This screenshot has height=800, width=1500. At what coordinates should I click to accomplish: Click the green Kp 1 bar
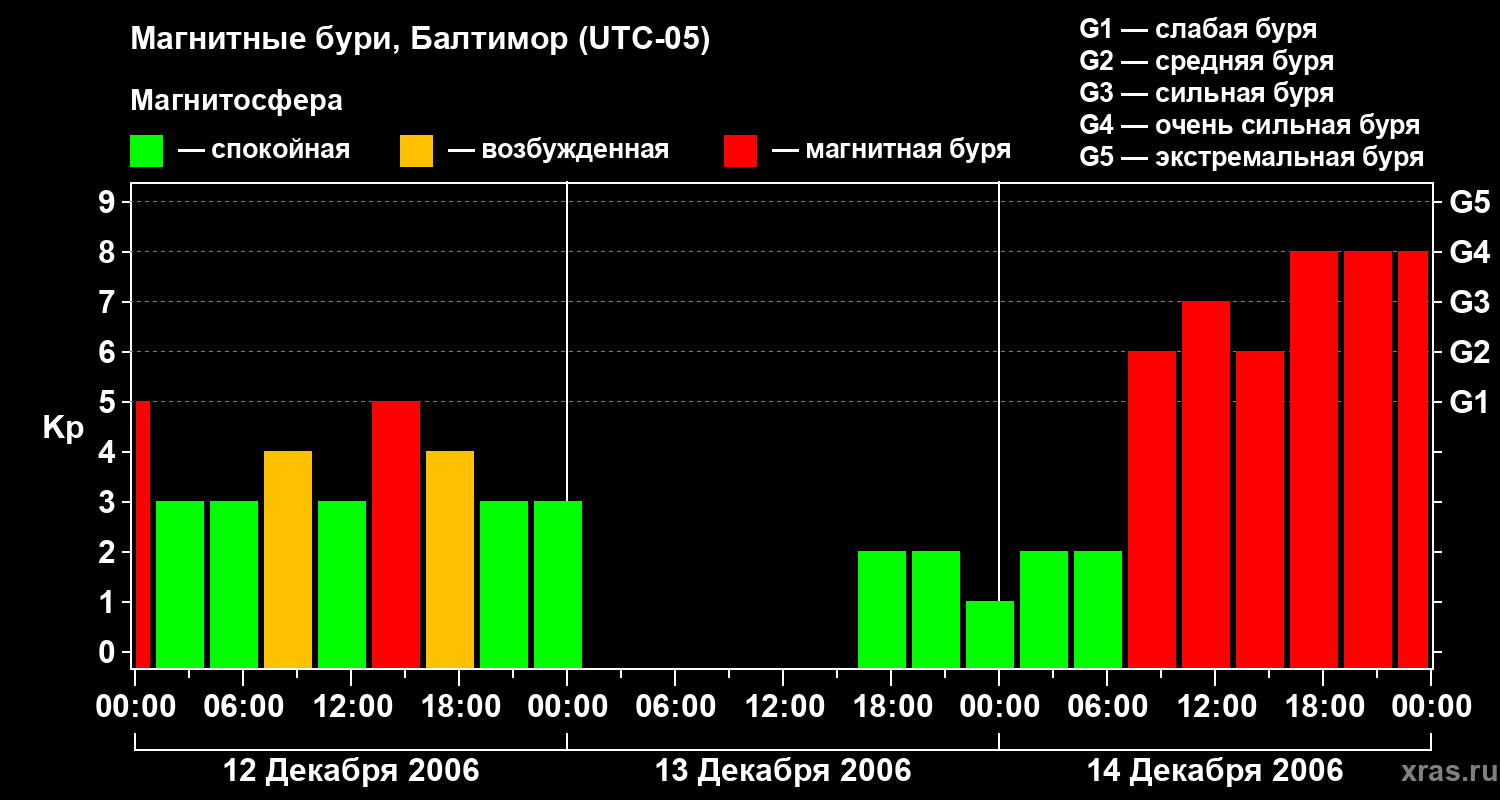point(990,634)
